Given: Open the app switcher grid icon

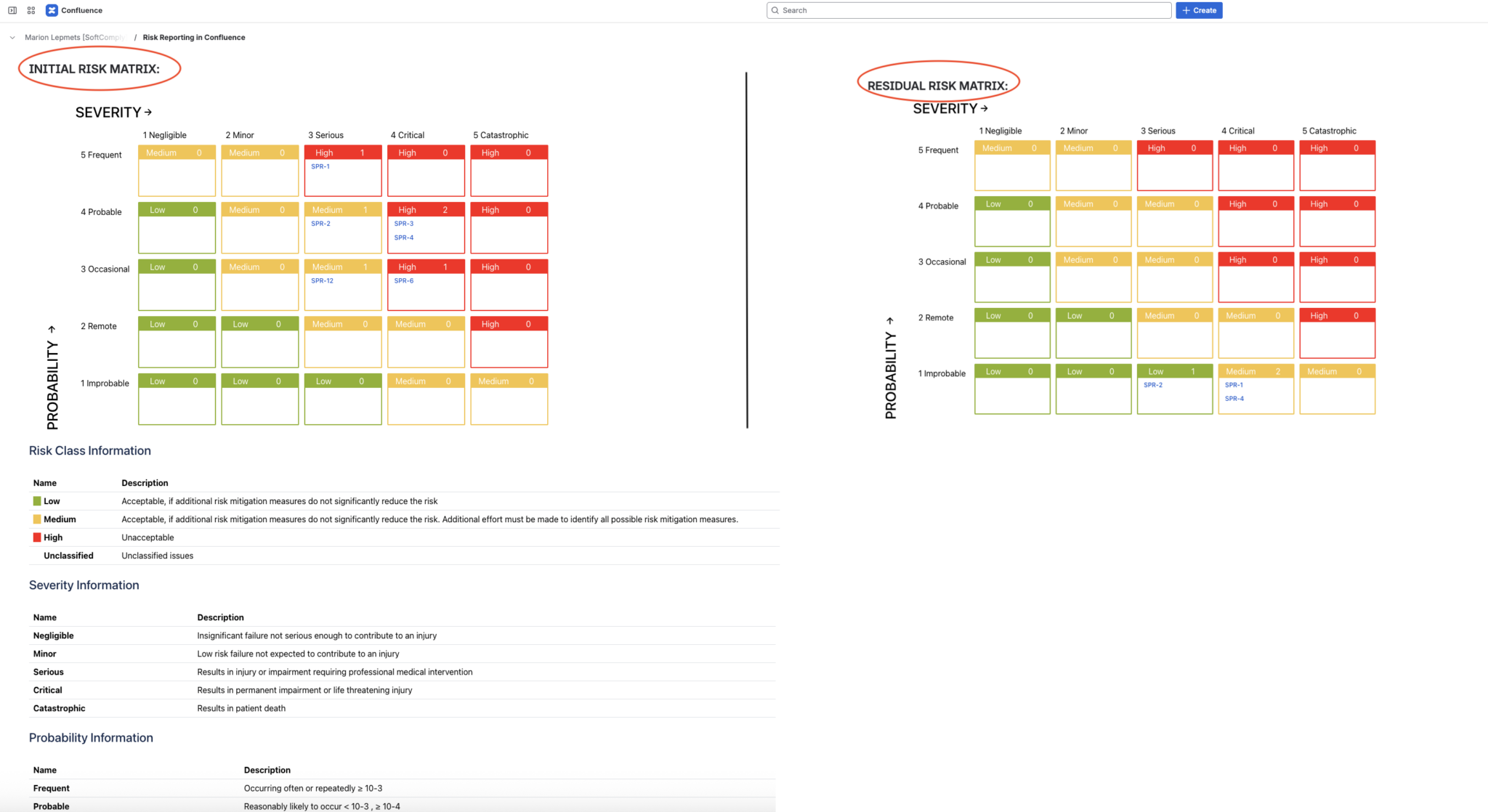Looking at the screenshot, I should pyautogui.click(x=31, y=10).
